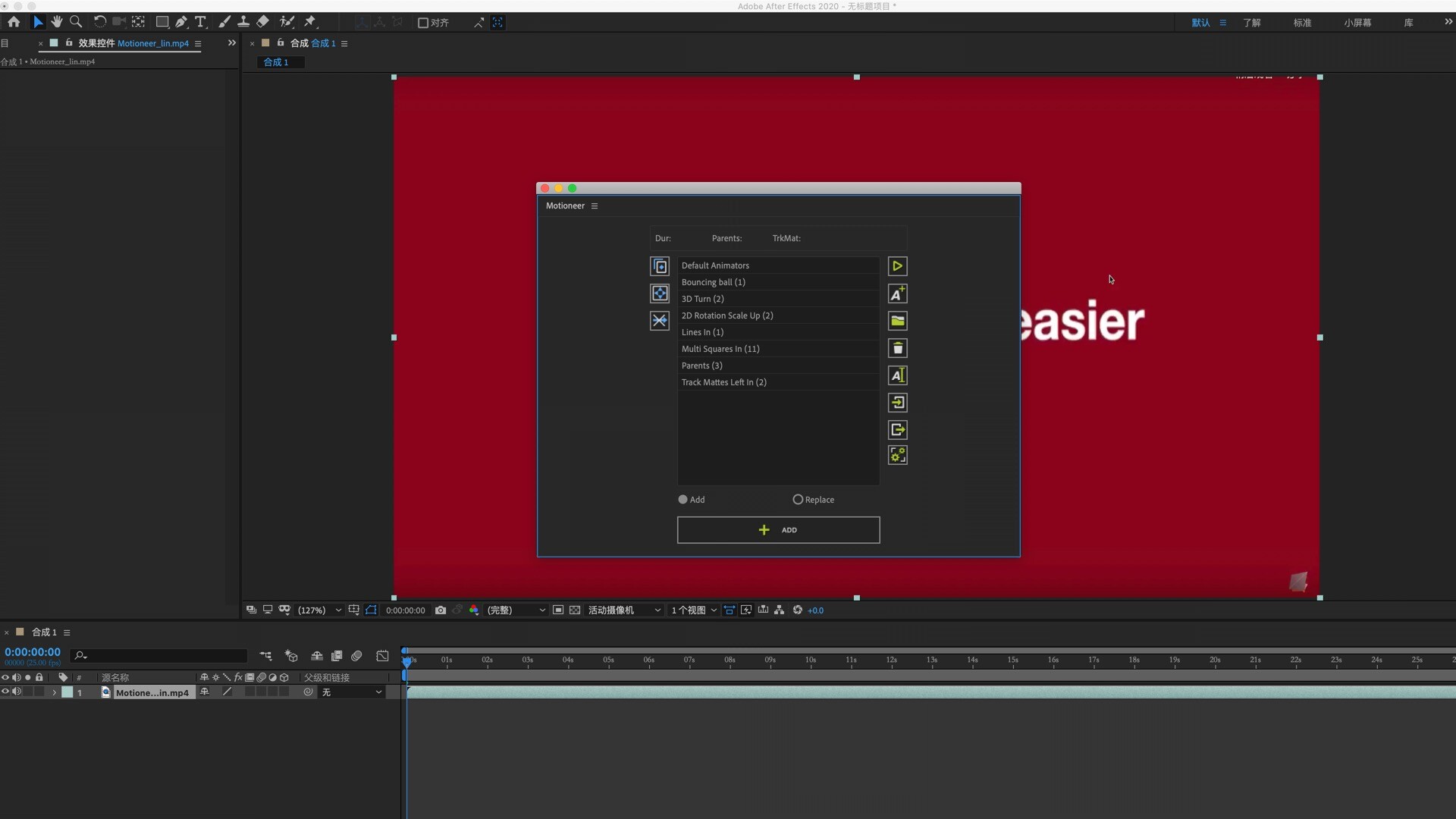Open the 1个视图 view layout dropdown
The width and height of the screenshot is (1456, 819).
coord(694,610)
